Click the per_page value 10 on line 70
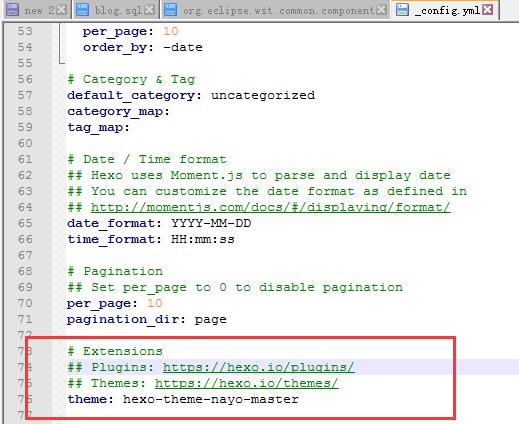 click(x=154, y=303)
